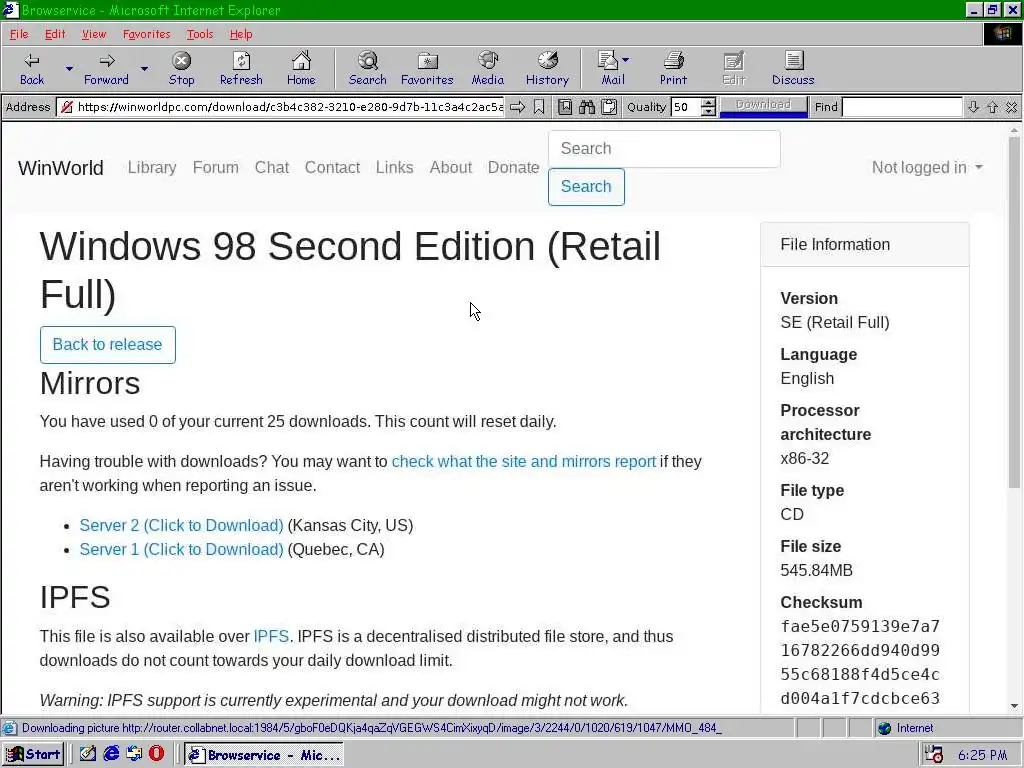Image resolution: width=1024 pixels, height=768 pixels.
Task: Open the Forum navigation link
Action: 216,168
